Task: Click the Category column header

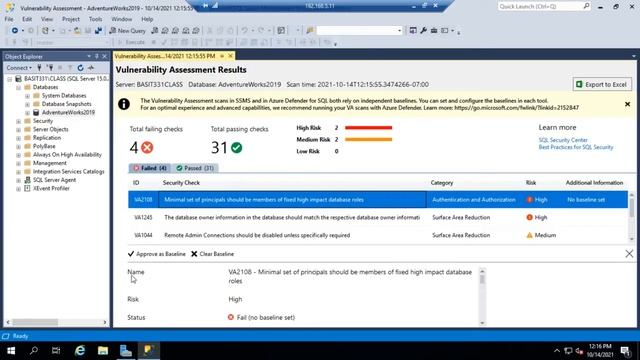Action: (442, 183)
